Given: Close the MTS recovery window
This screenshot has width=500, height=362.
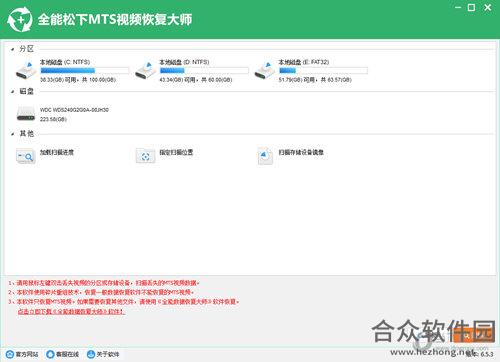Looking at the screenshot, I should 487,7.
